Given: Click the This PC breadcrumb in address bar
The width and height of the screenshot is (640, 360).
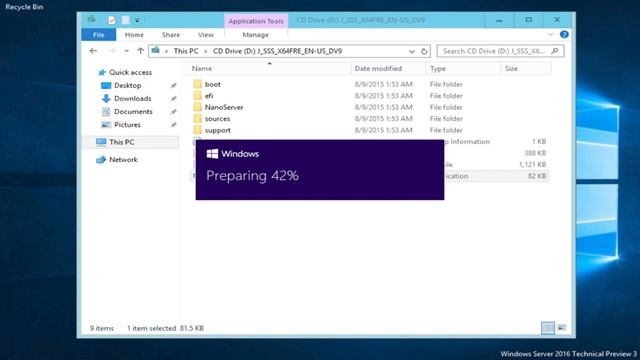Looking at the screenshot, I should (186, 51).
